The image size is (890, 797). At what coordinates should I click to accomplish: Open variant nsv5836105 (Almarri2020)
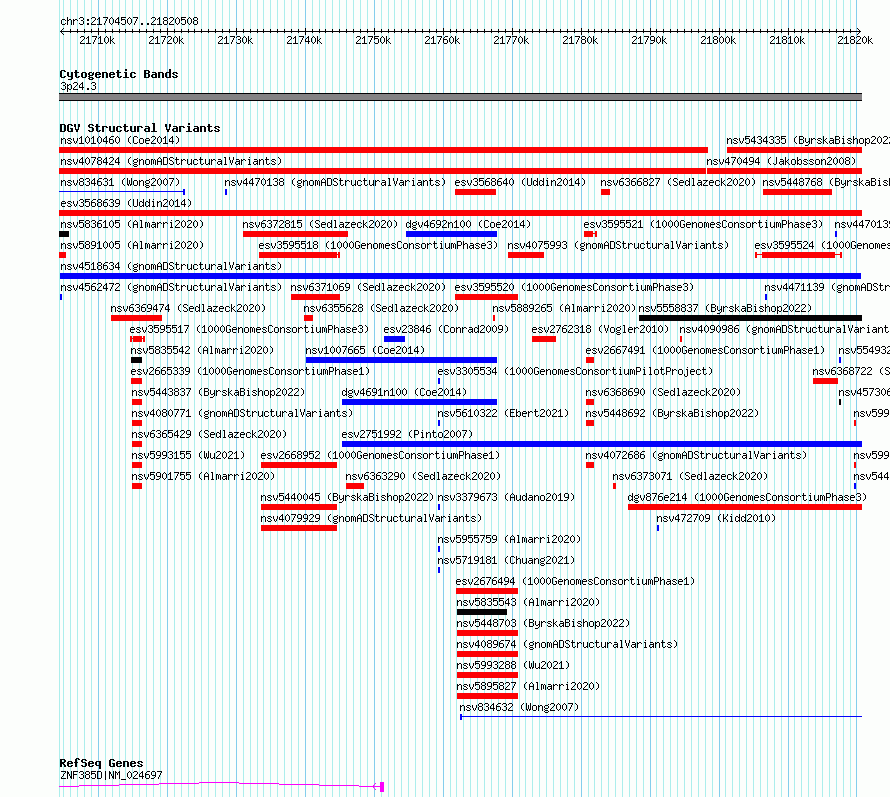tap(132, 224)
